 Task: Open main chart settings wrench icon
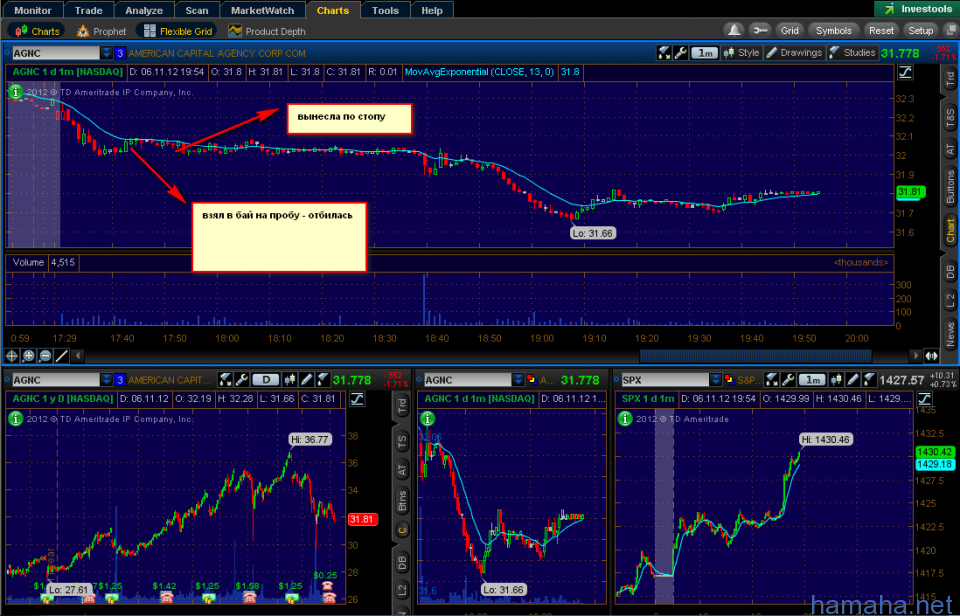point(681,53)
